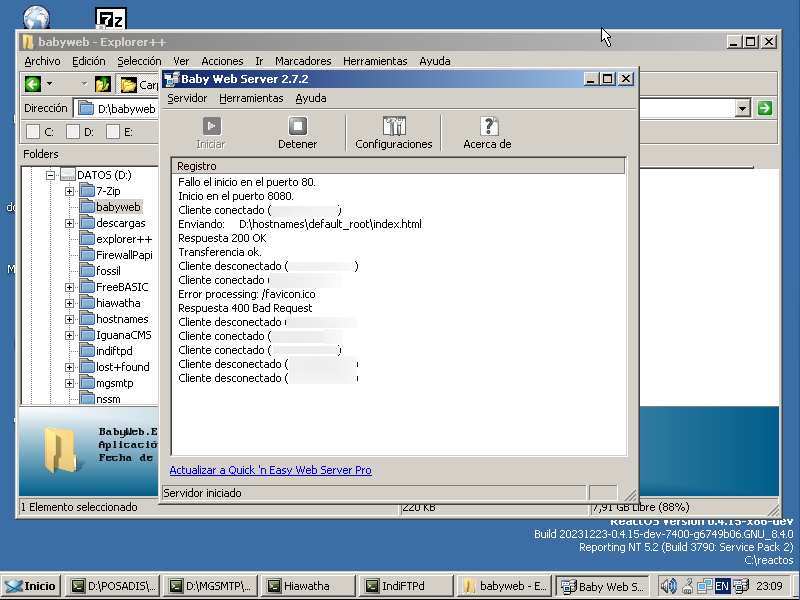Image resolution: width=800 pixels, height=600 pixels.
Task: Switch to D:\MGSMTP taskbar window
Action: tap(211, 586)
